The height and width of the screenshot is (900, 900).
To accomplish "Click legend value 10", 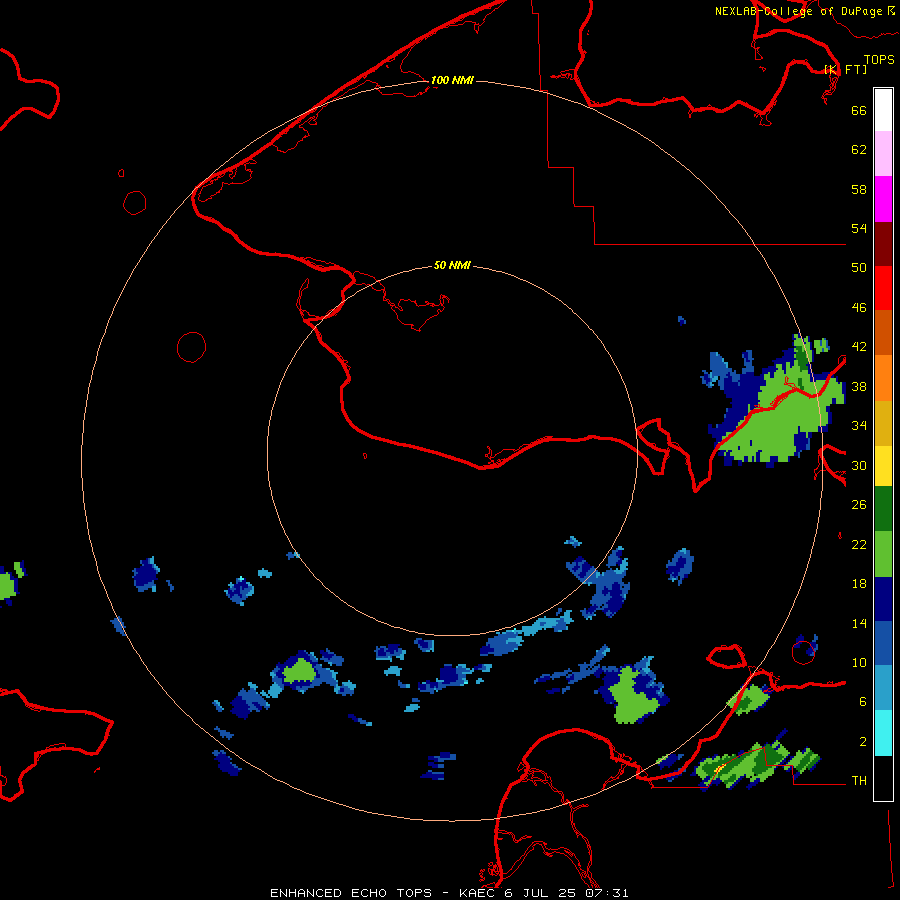I will 859,662.
